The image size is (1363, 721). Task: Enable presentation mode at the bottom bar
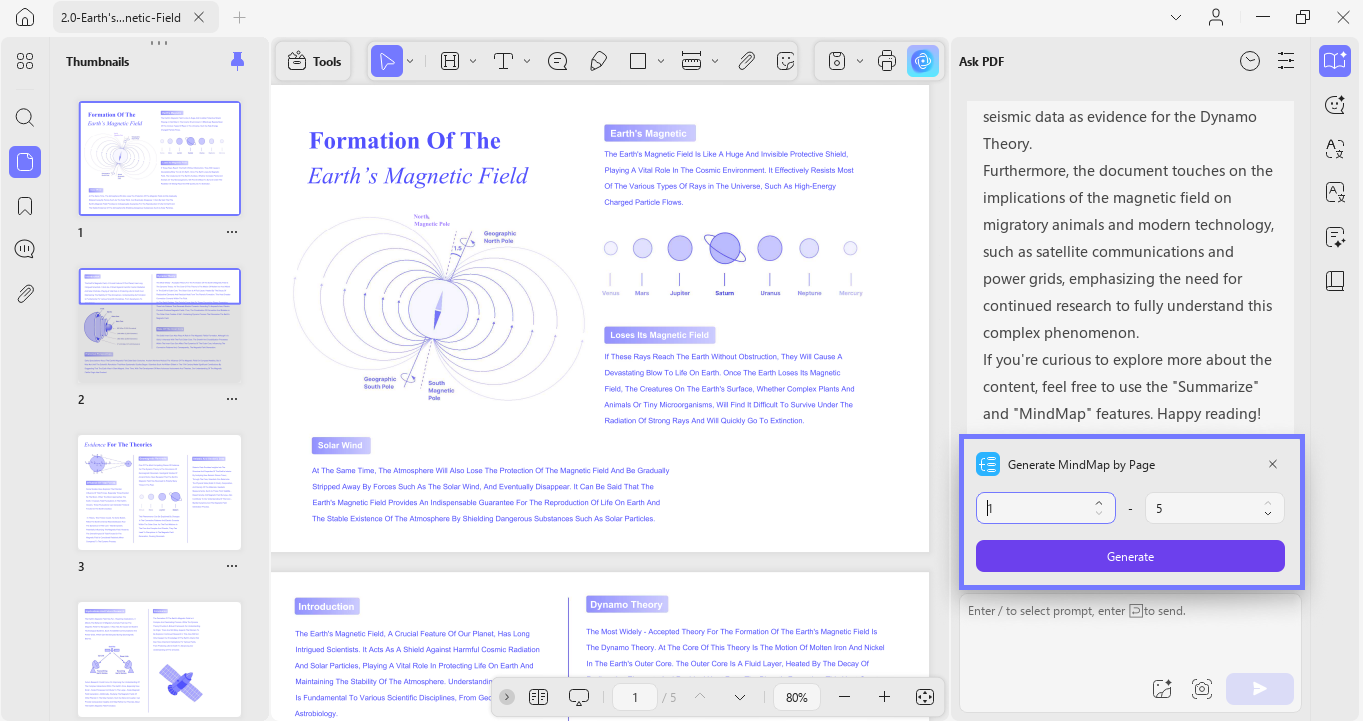(579, 697)
